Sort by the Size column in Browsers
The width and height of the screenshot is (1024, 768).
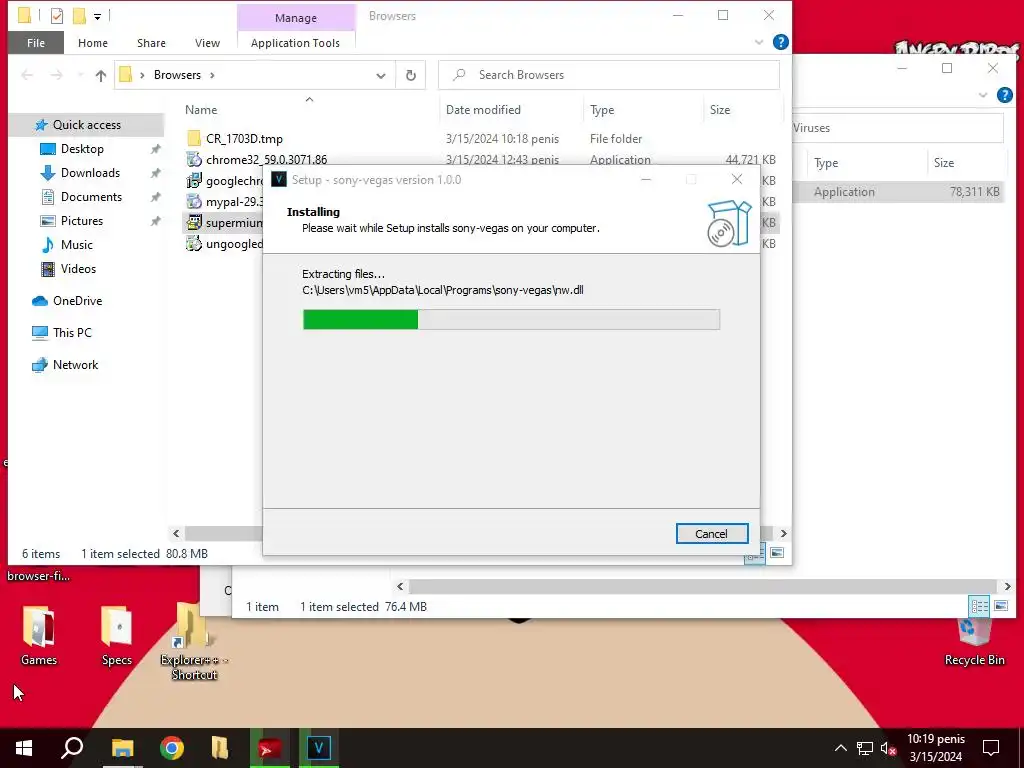[720, 110]
